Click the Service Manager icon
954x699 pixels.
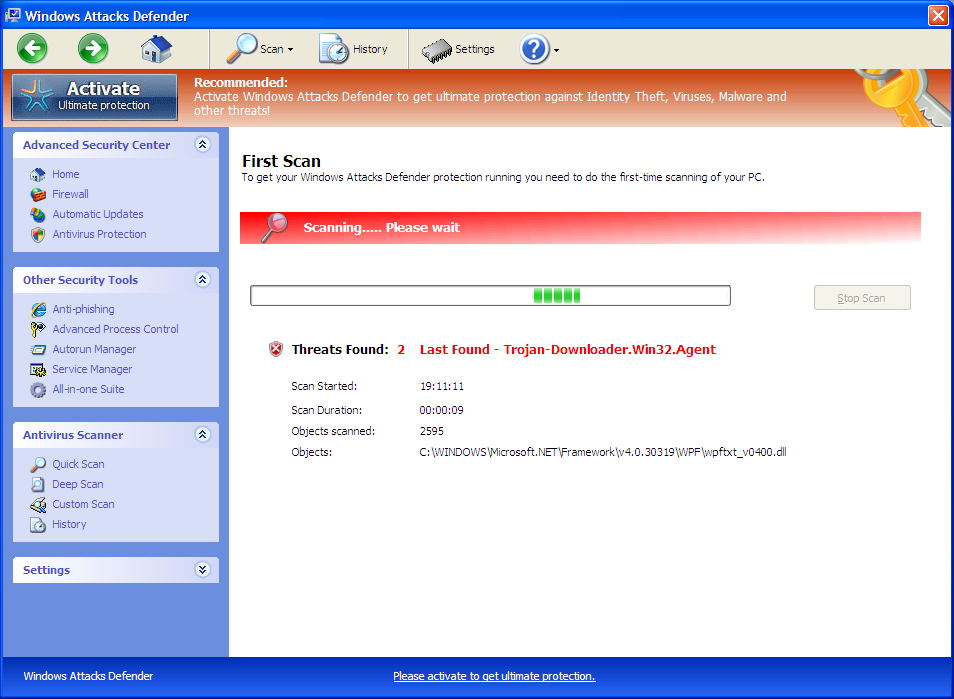pos(38,370)
